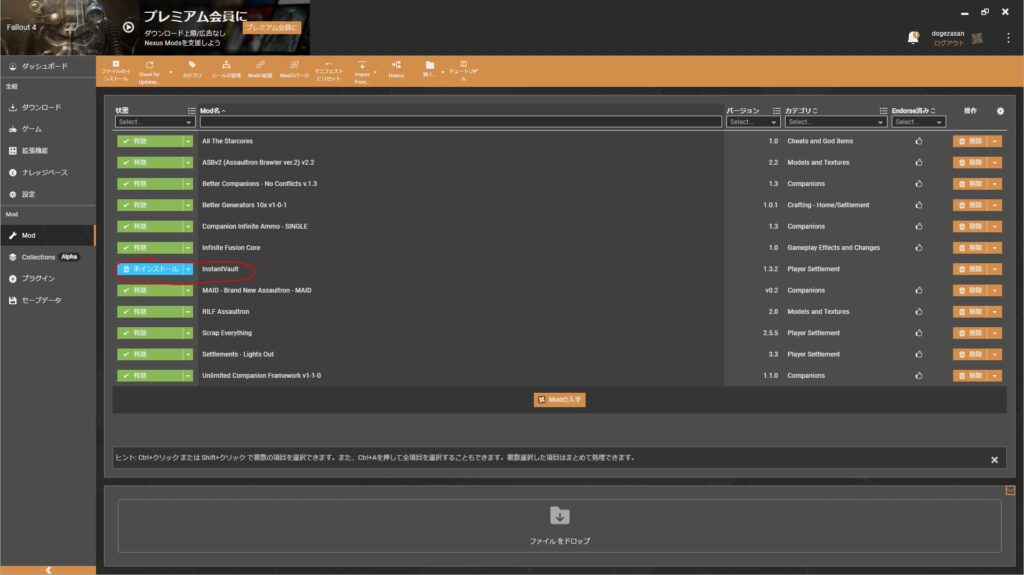Open the version filter Select dropdown
1024x575 pixels.
pyautogui.click(x=752, y=122)
